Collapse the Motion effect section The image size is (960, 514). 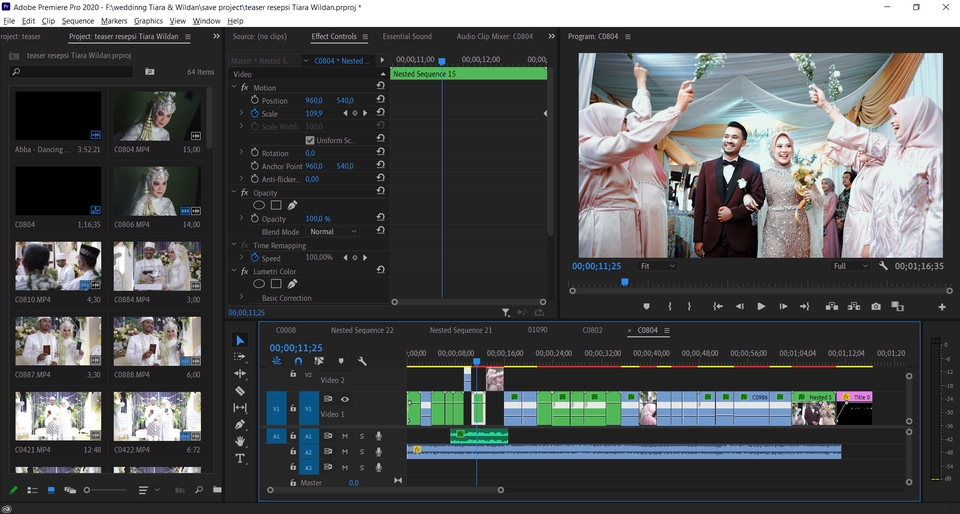click(x=234, y=88)
